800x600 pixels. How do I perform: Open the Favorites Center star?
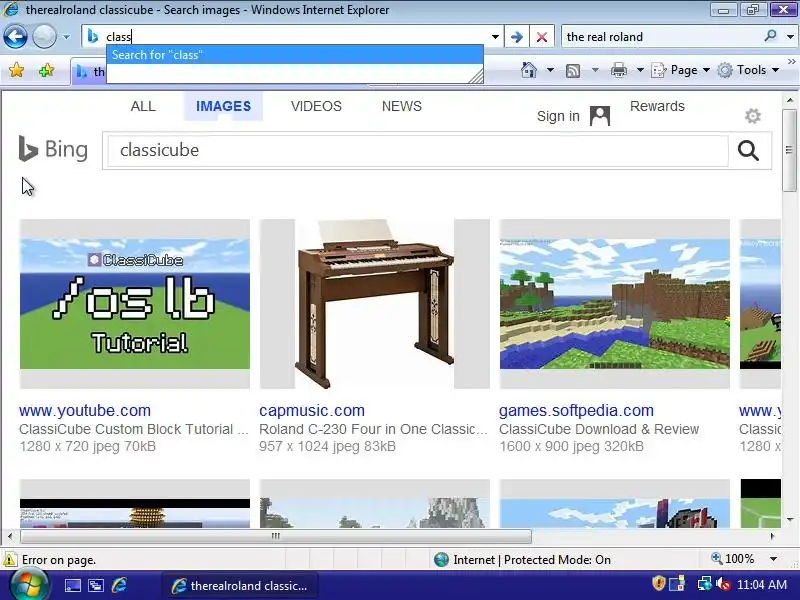click(16, 70)
